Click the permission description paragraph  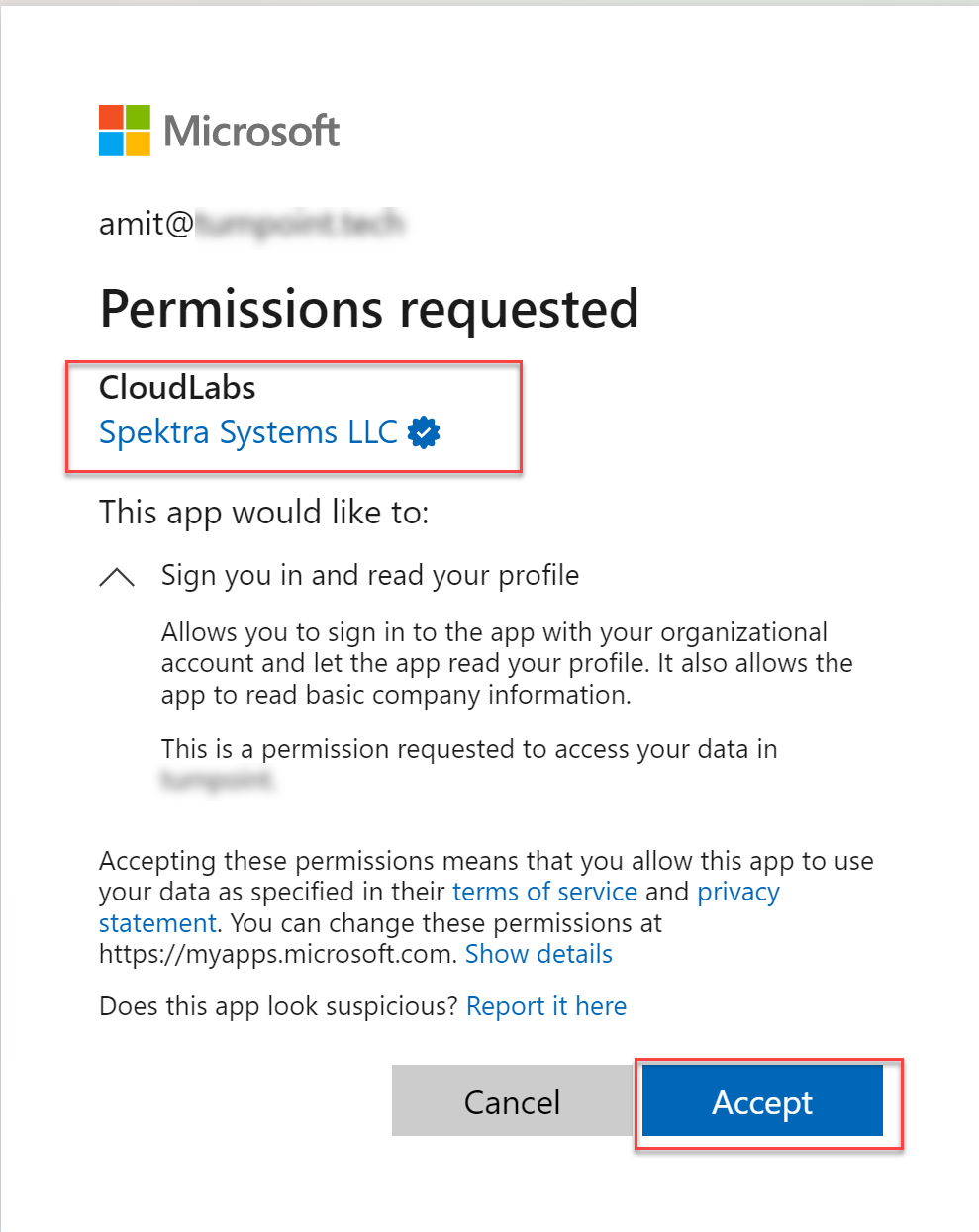pyautogui.click(x=507, y=663)
